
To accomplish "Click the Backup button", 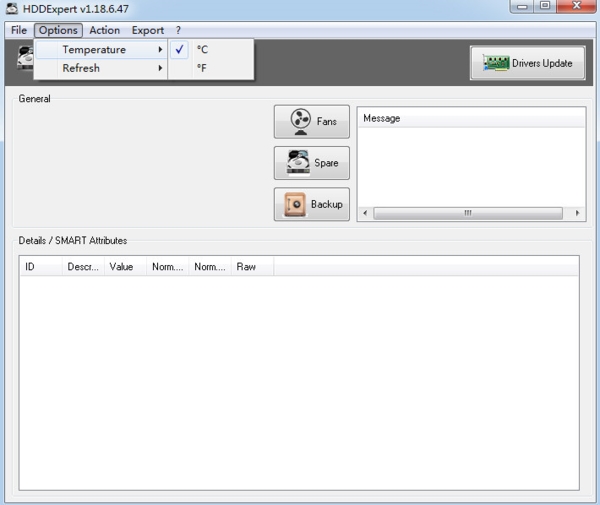I will (x=312, y=204).
